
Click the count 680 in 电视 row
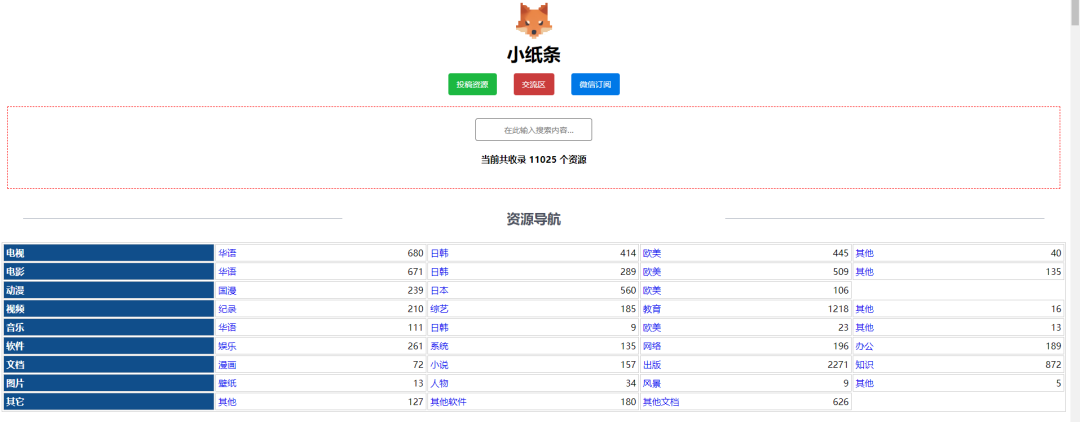[415, 253]
